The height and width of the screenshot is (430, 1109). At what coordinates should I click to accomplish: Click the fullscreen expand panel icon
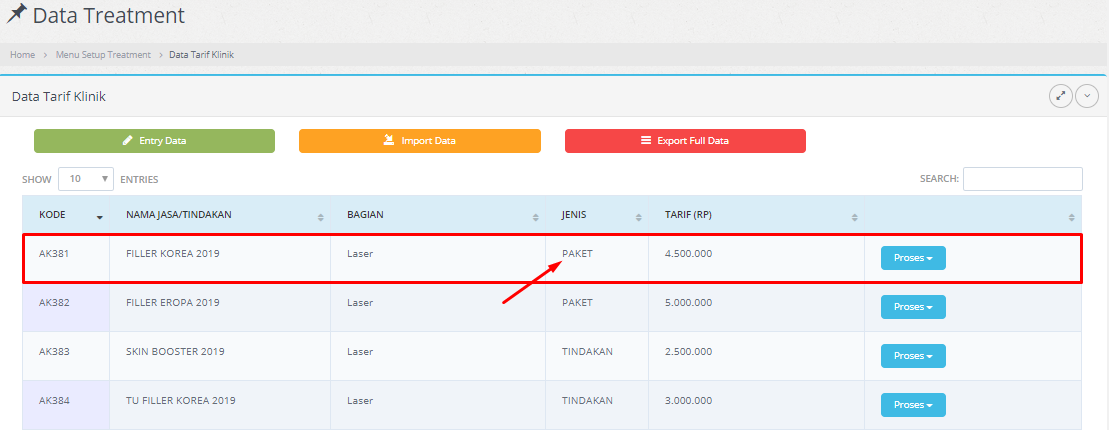(1060, 96)
